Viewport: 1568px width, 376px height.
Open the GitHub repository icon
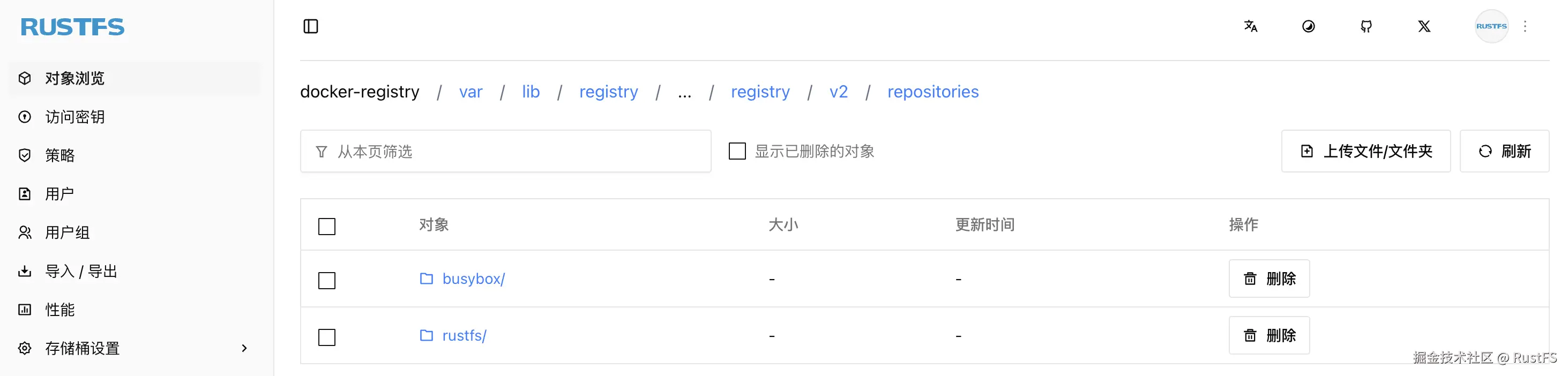(x=1366, y=26)
